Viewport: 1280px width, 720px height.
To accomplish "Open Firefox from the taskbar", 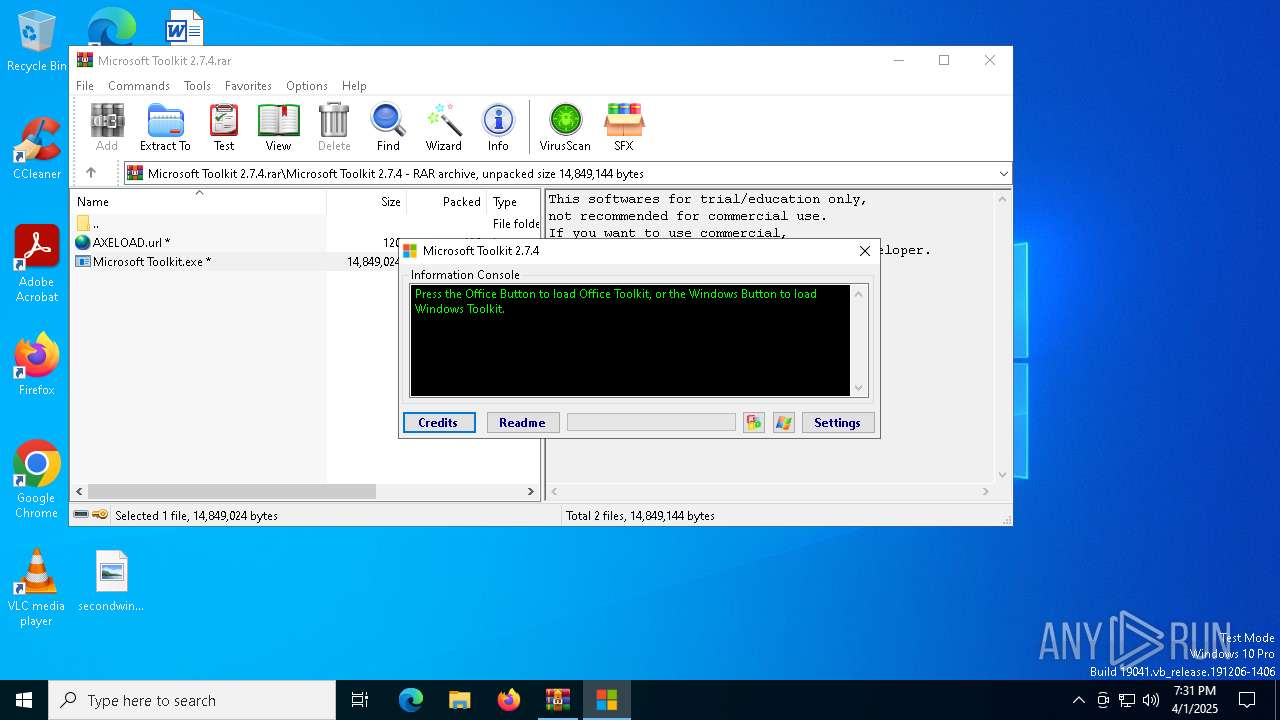I will coord(509,700).
